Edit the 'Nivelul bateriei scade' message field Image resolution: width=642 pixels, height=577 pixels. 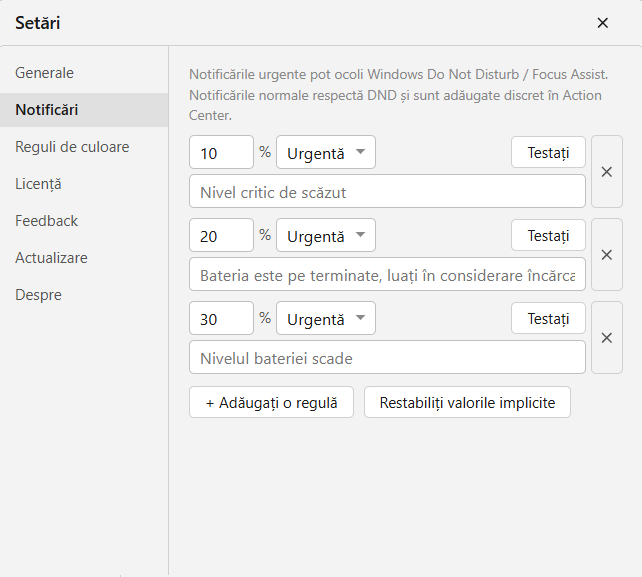click(x=387, y=357)
